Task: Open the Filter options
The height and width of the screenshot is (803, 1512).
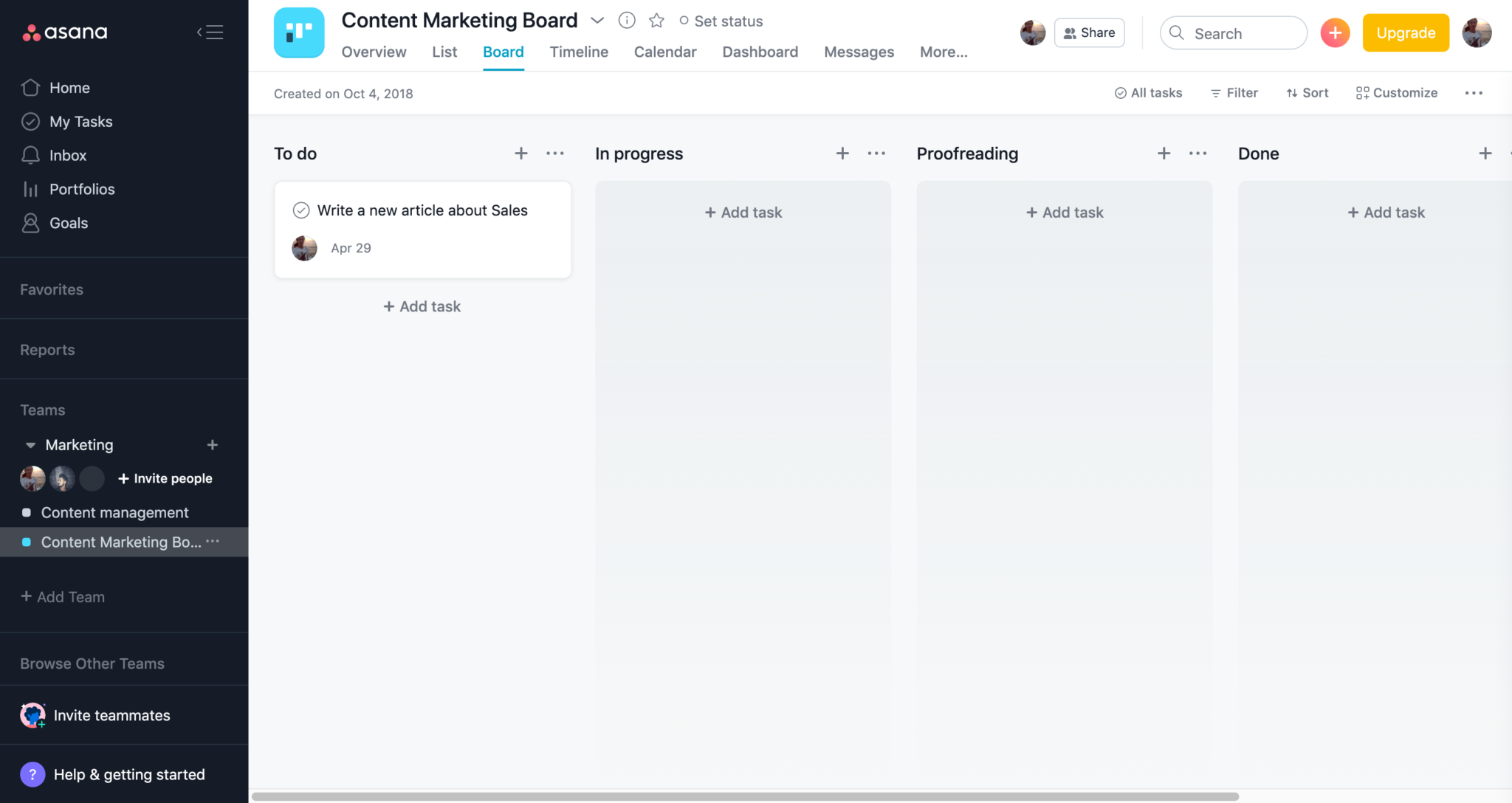Action: point(1234,93)
